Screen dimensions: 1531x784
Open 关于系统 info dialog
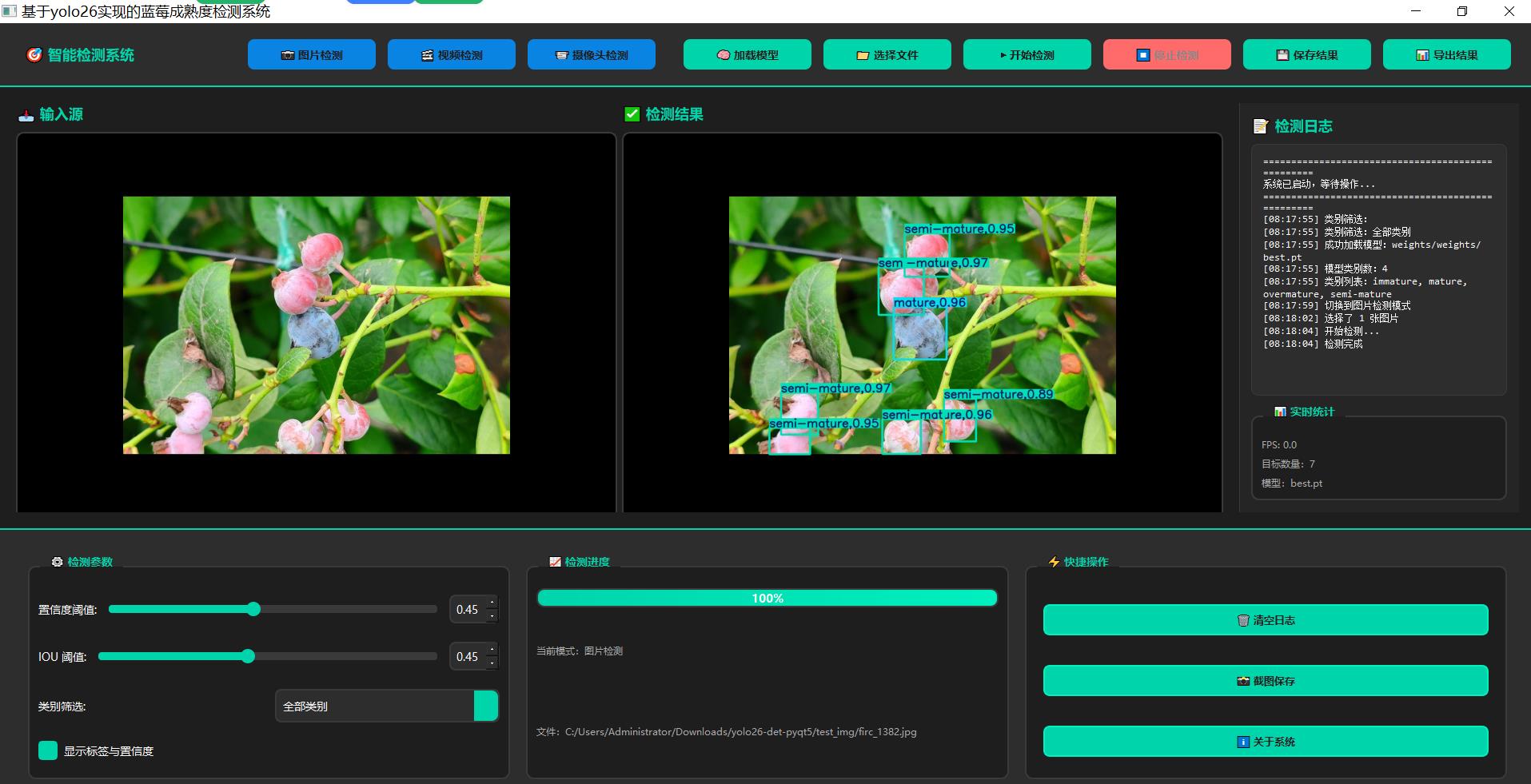tap(1265, 742)
